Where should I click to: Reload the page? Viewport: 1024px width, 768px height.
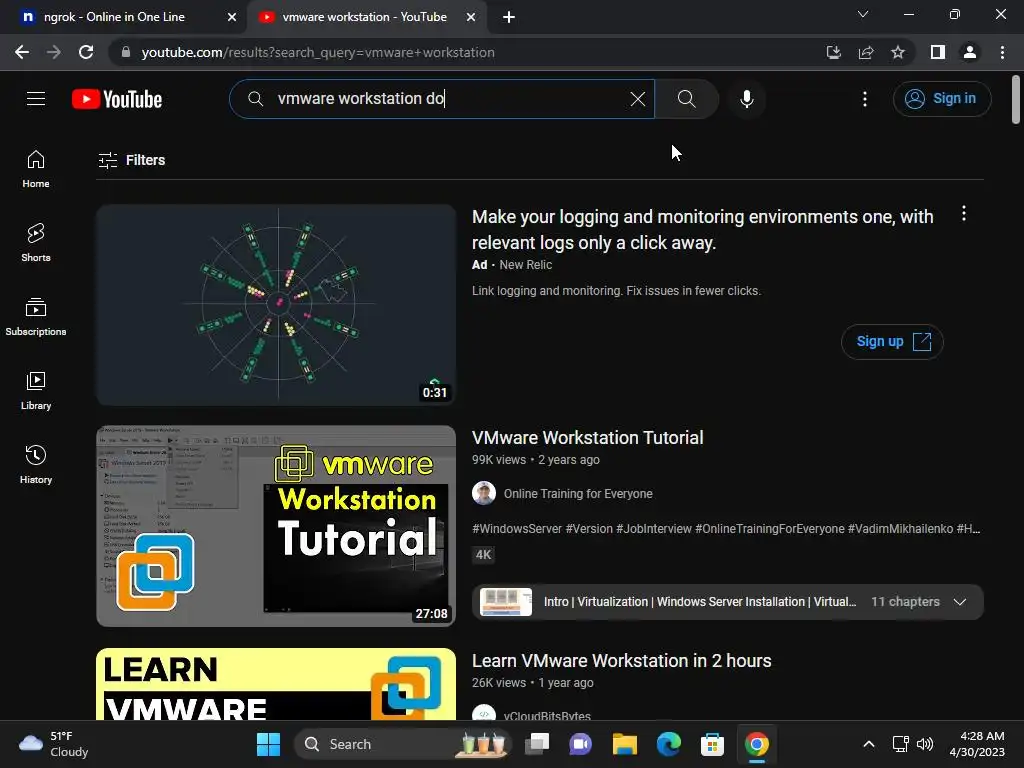tap(86, 52)
